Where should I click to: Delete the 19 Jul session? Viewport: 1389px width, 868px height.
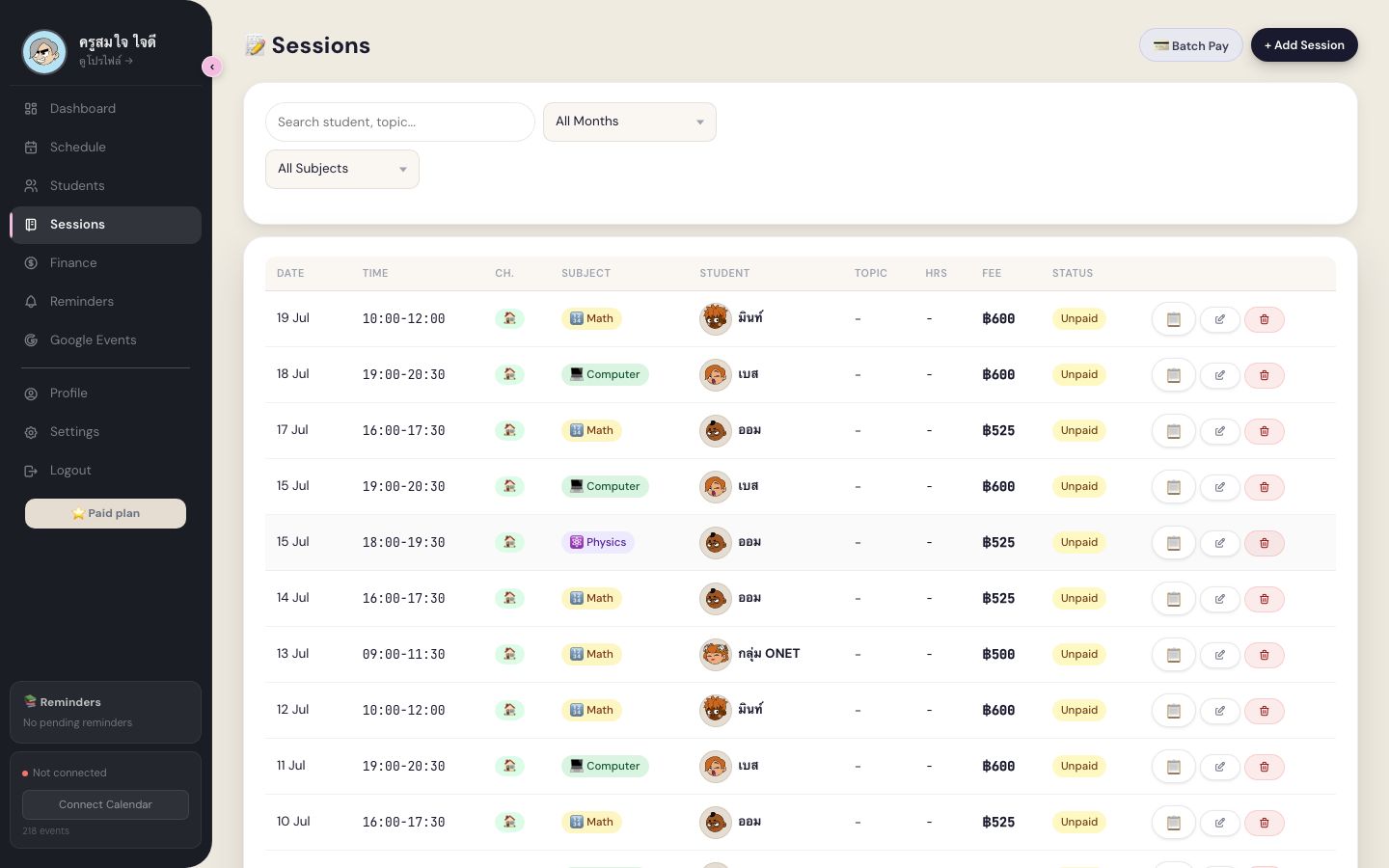pyautogui.click(x=1264, y=319)
